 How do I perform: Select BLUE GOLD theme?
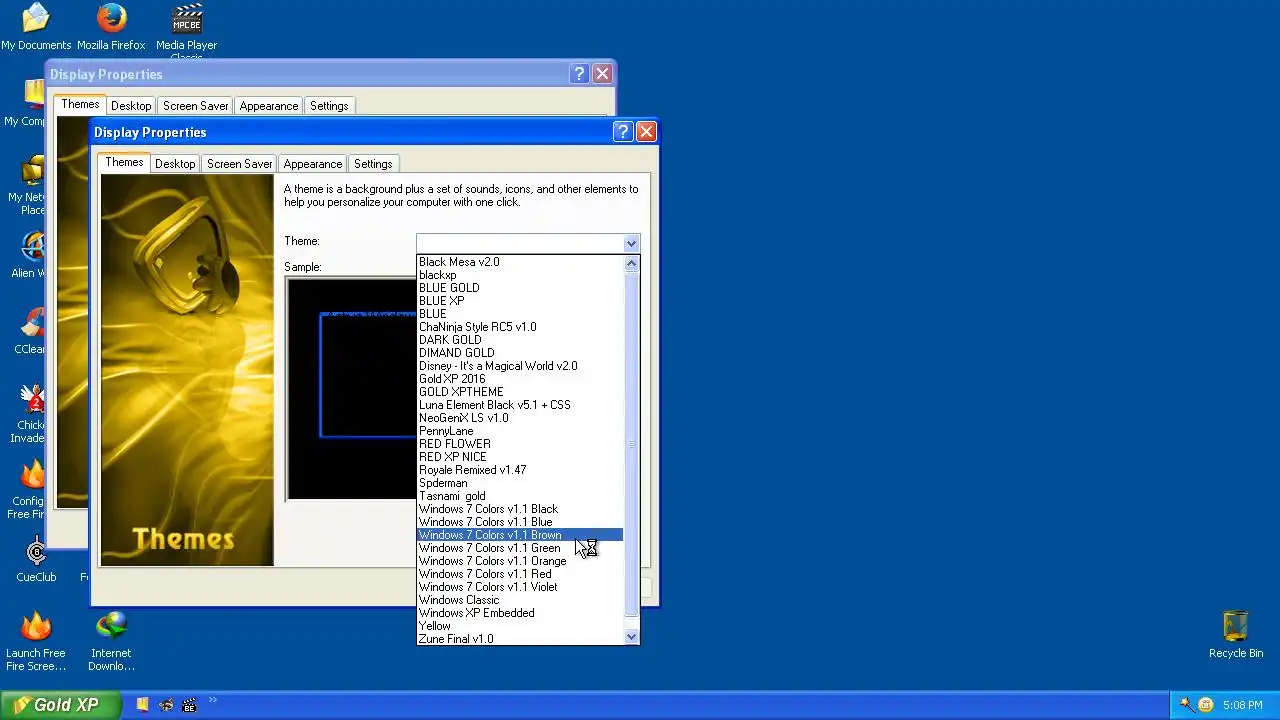pos(520,288)
